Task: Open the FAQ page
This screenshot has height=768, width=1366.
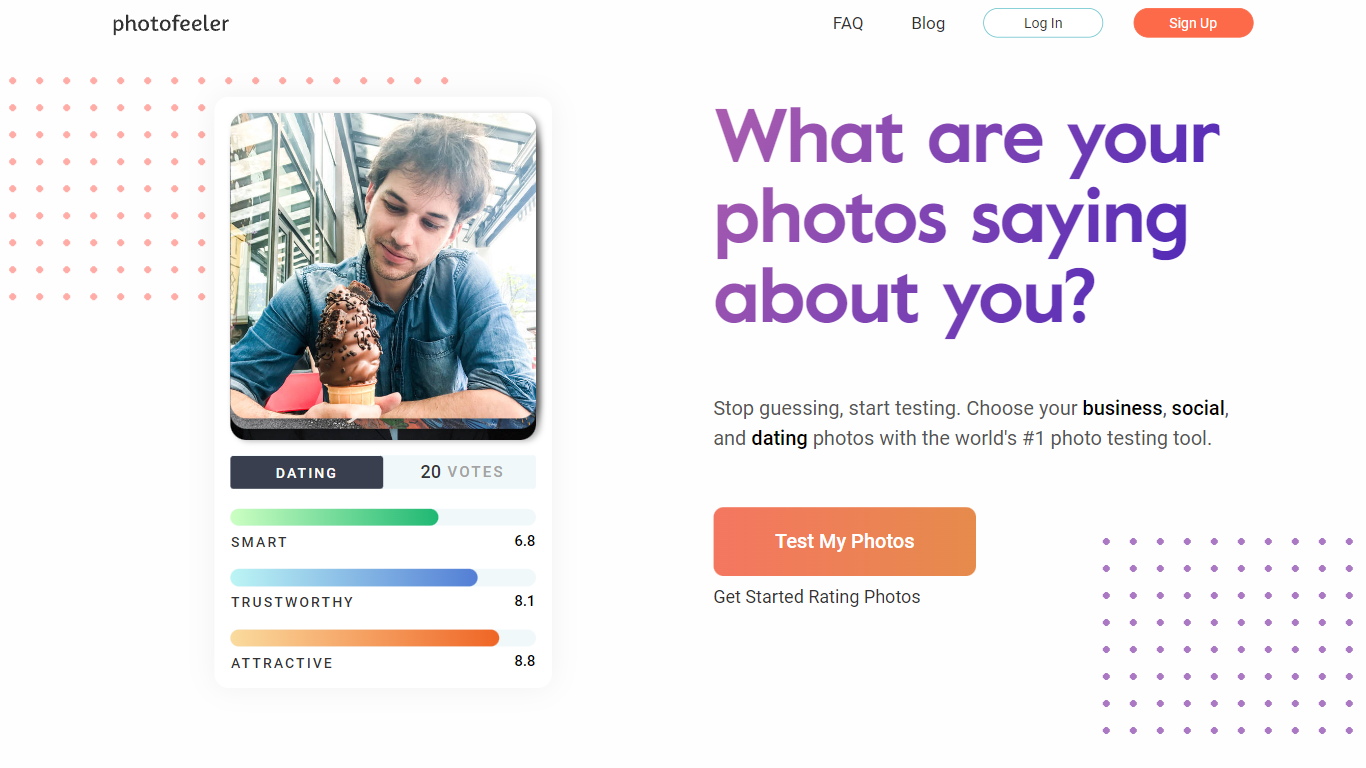Action: 848,23
